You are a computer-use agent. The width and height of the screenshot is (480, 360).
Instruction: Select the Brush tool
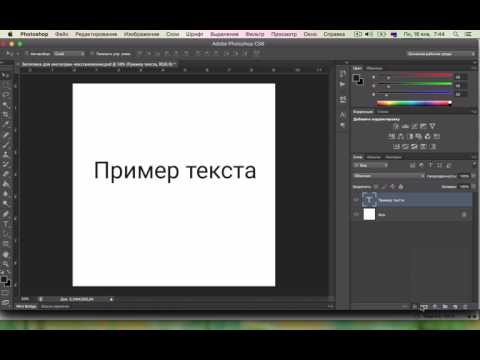point(6,145)
